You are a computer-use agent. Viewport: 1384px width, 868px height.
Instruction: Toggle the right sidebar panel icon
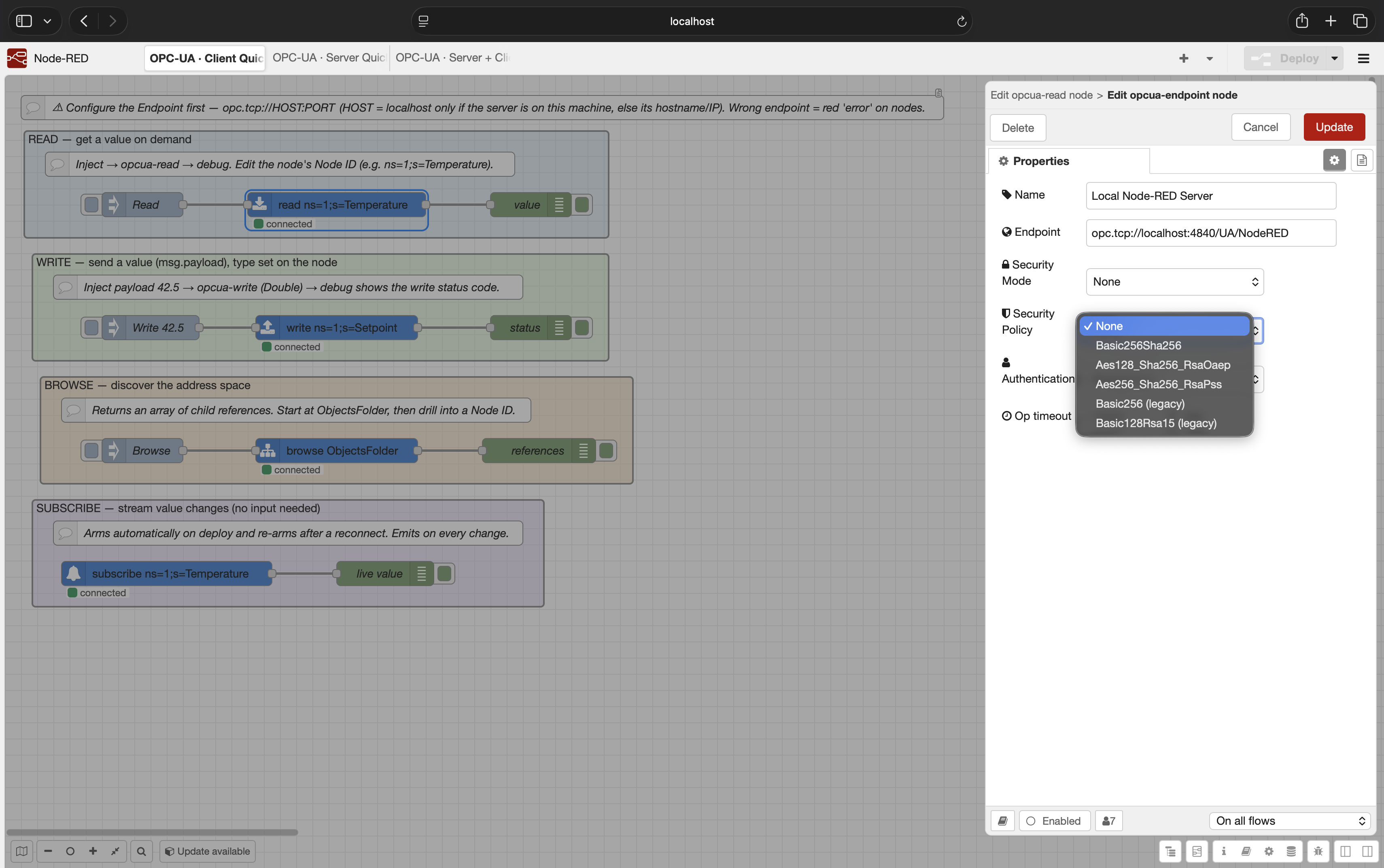point(1367,851)
